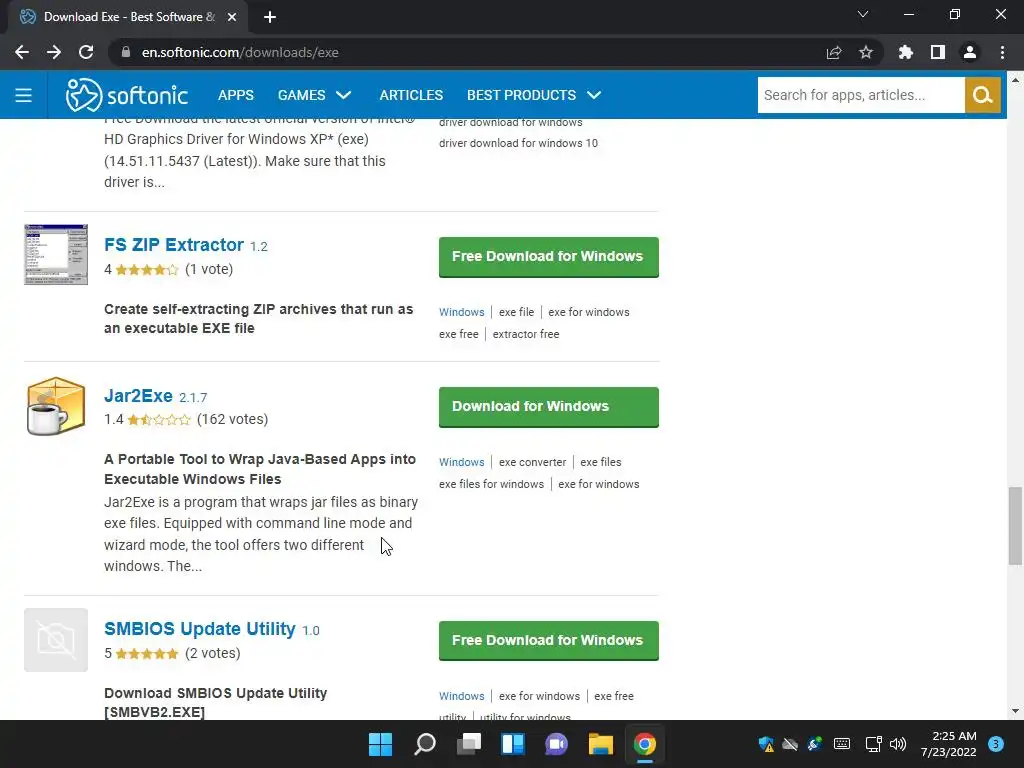Open the ARTICLES menu item
The width and height of the screenshot is (1024, 768).
[411, 95]
